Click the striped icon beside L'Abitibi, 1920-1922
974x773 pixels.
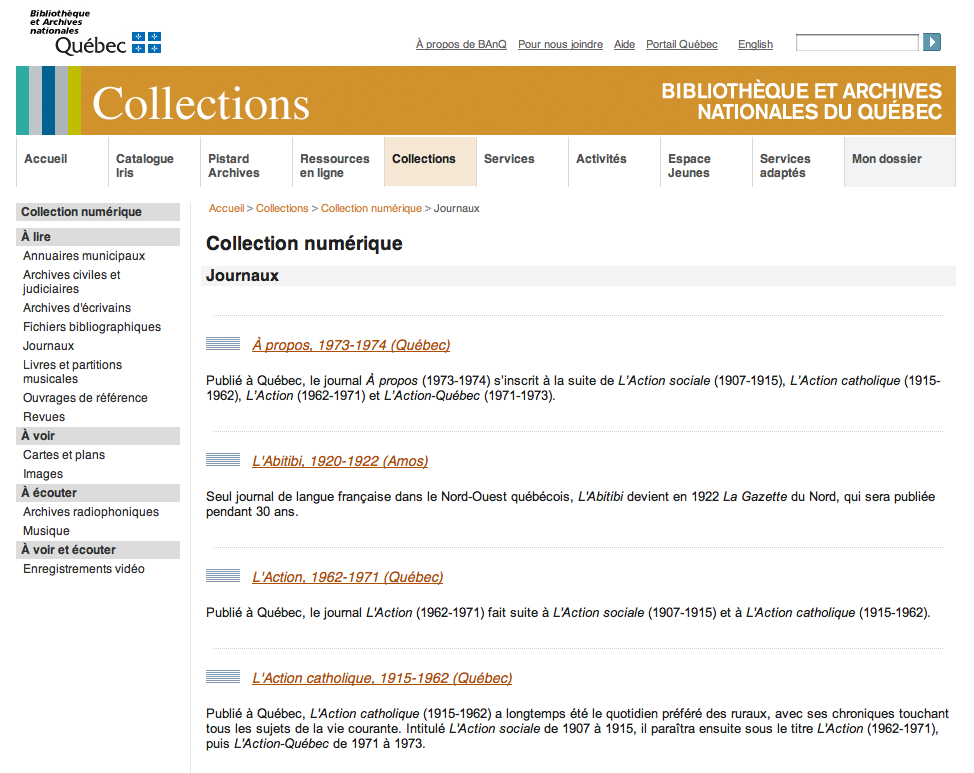tap(223, 459)
